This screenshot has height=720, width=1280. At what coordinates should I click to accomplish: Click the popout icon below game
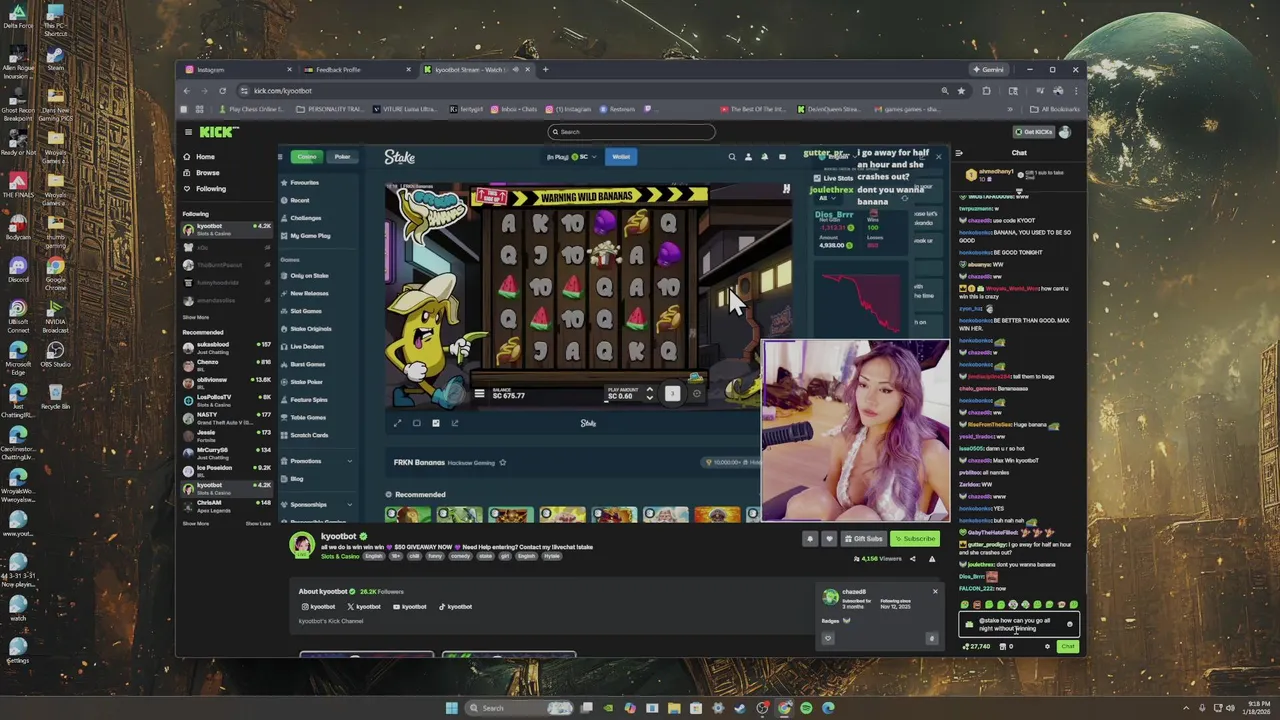click(455, 423)
